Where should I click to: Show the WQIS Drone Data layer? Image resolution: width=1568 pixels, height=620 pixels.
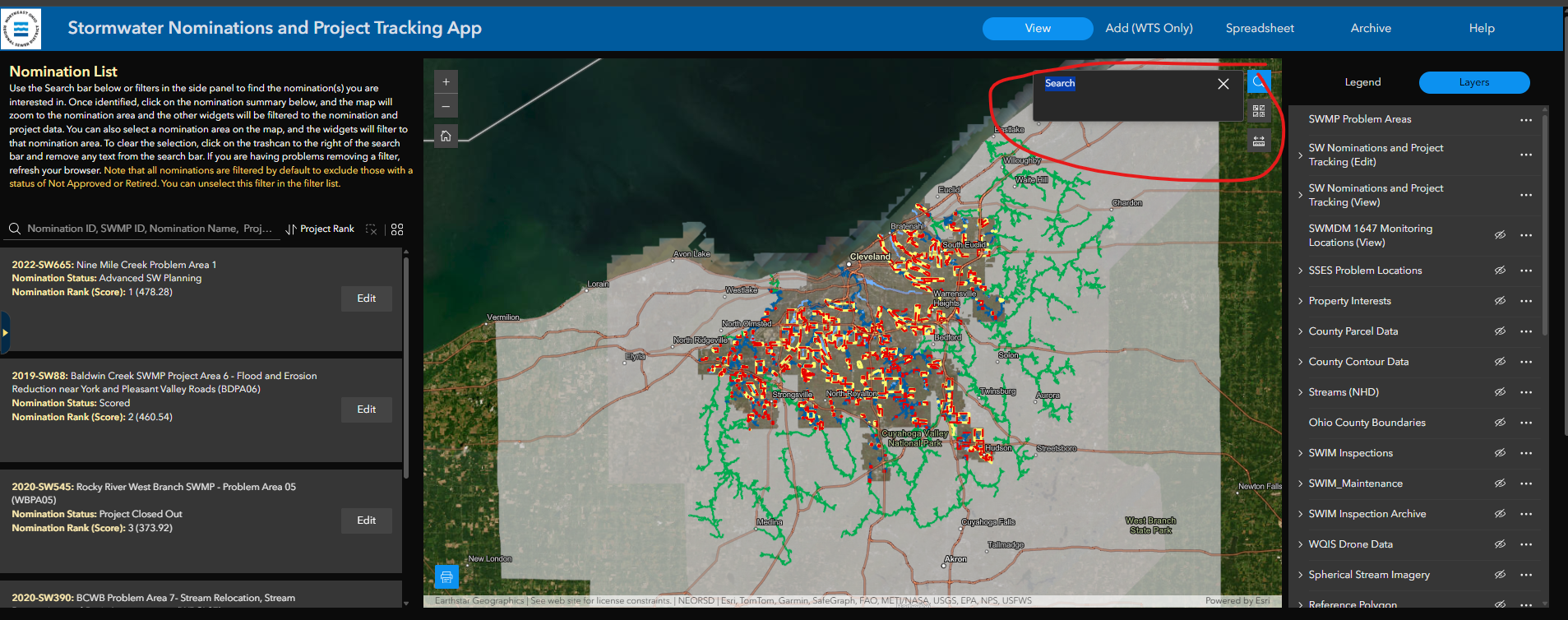(1500, 544)
